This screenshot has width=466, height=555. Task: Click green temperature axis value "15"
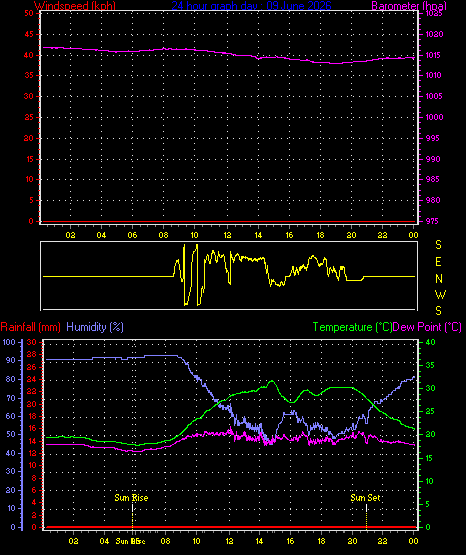(x=430, y=458)
